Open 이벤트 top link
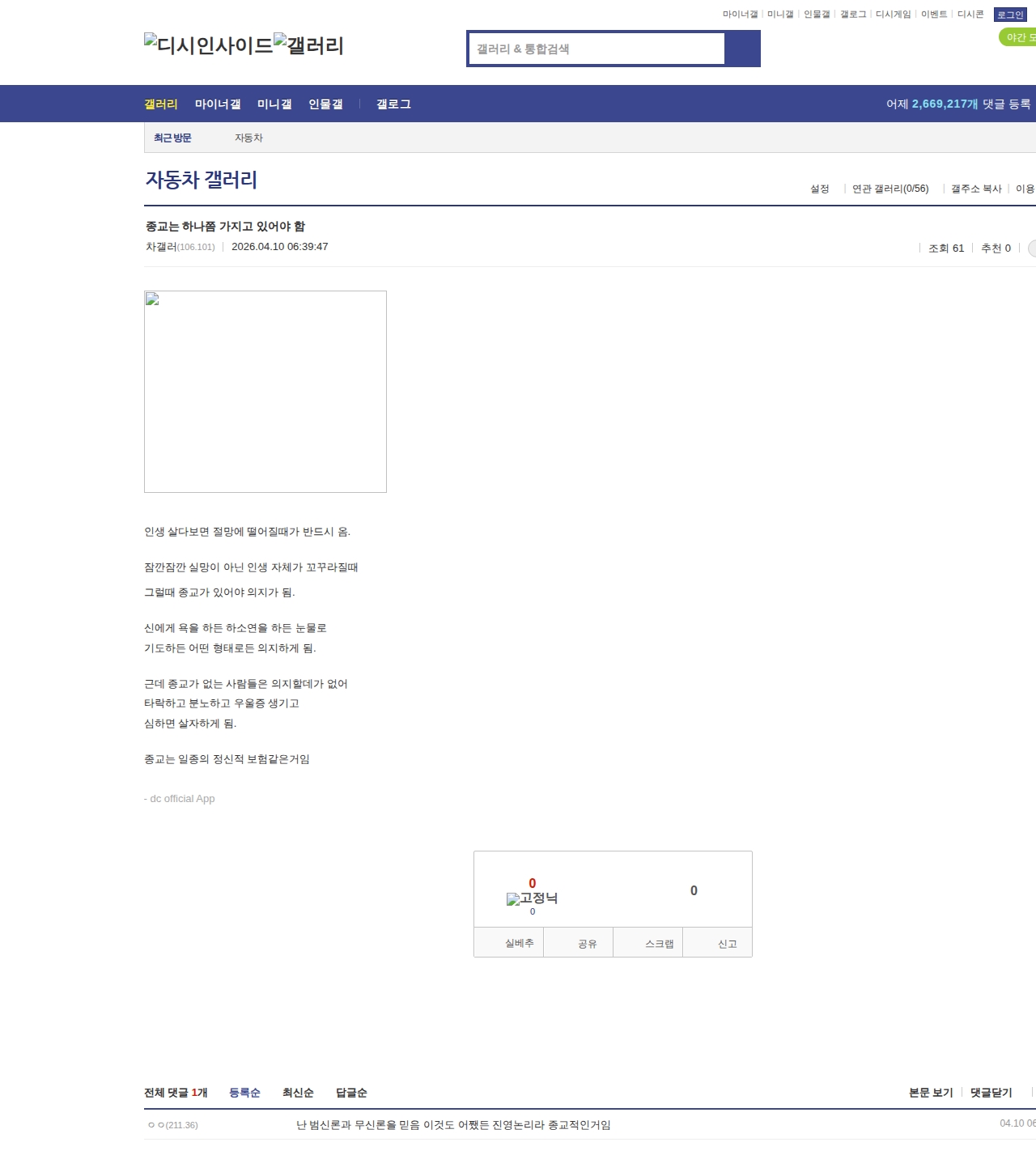1036x1155 pixels. [x=934, y=15]
